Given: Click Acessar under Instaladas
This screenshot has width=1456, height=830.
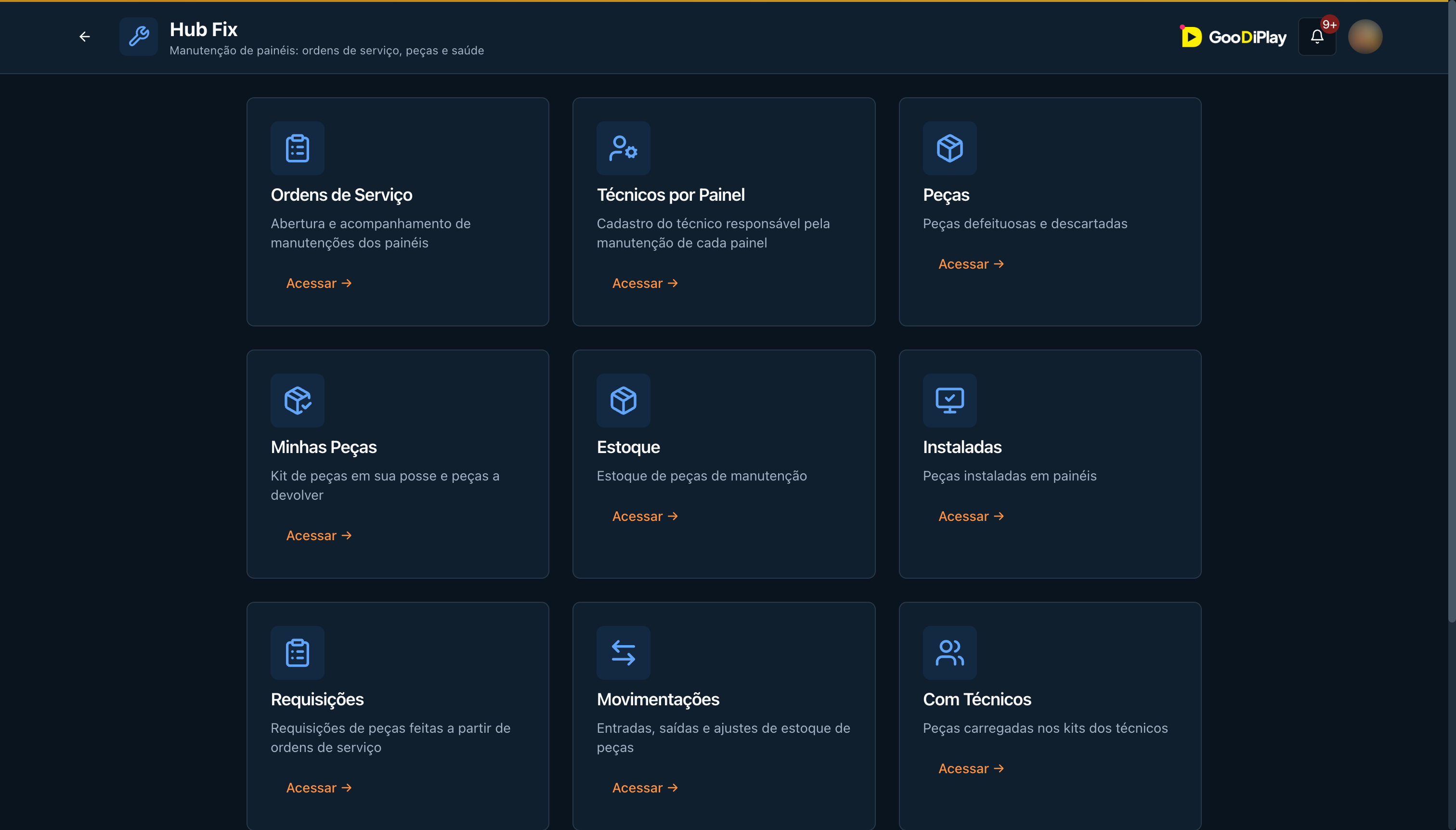Looking at the screenshot, I should 971,516.
